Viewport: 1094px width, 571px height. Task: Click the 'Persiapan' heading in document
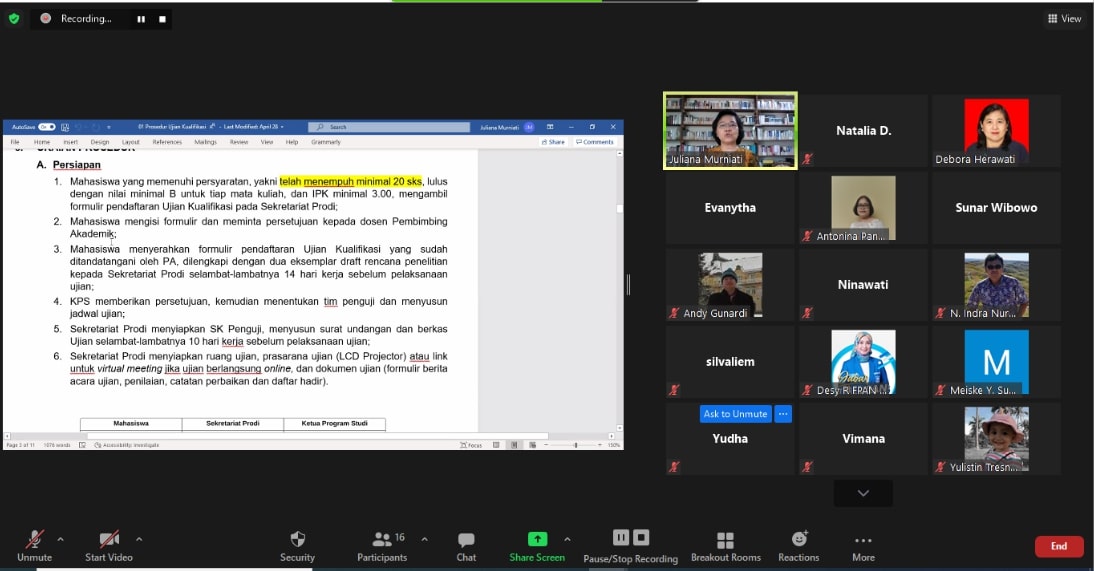[x=77, y=165]
